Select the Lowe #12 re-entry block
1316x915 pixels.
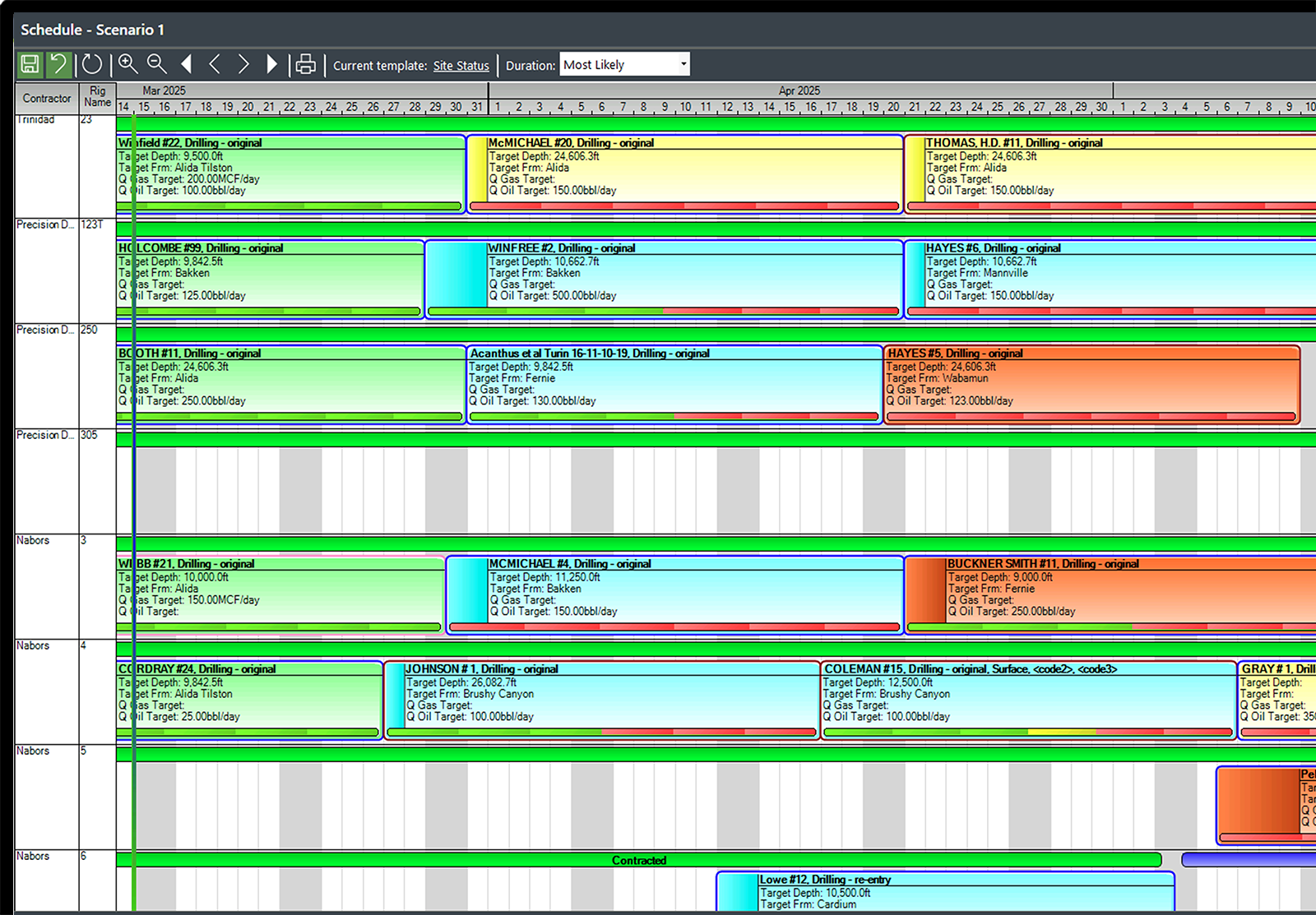[x=946, y=892]
